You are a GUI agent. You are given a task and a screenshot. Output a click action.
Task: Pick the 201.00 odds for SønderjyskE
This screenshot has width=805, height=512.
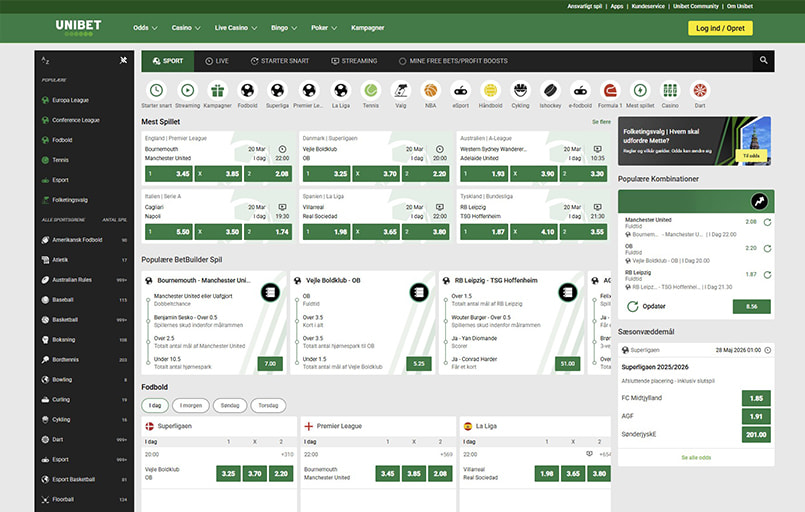756,434
